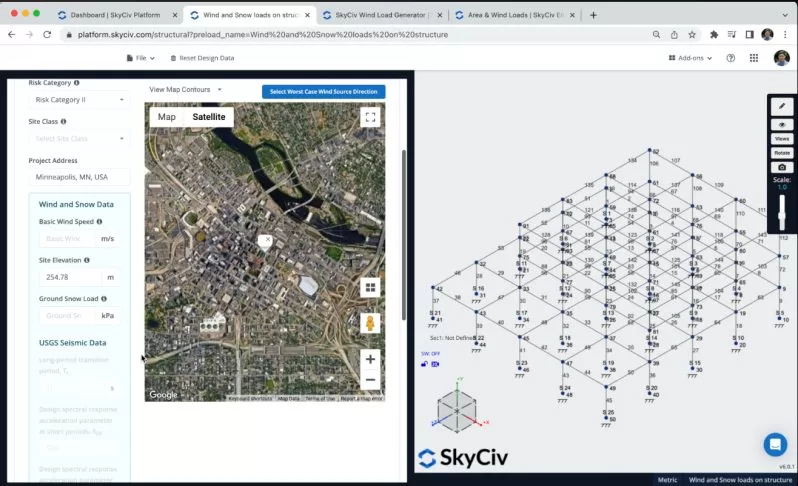Viewport: 798px width, 486px height.
Task: Click the Basic Wind Speed input
Action: (67, 239)
